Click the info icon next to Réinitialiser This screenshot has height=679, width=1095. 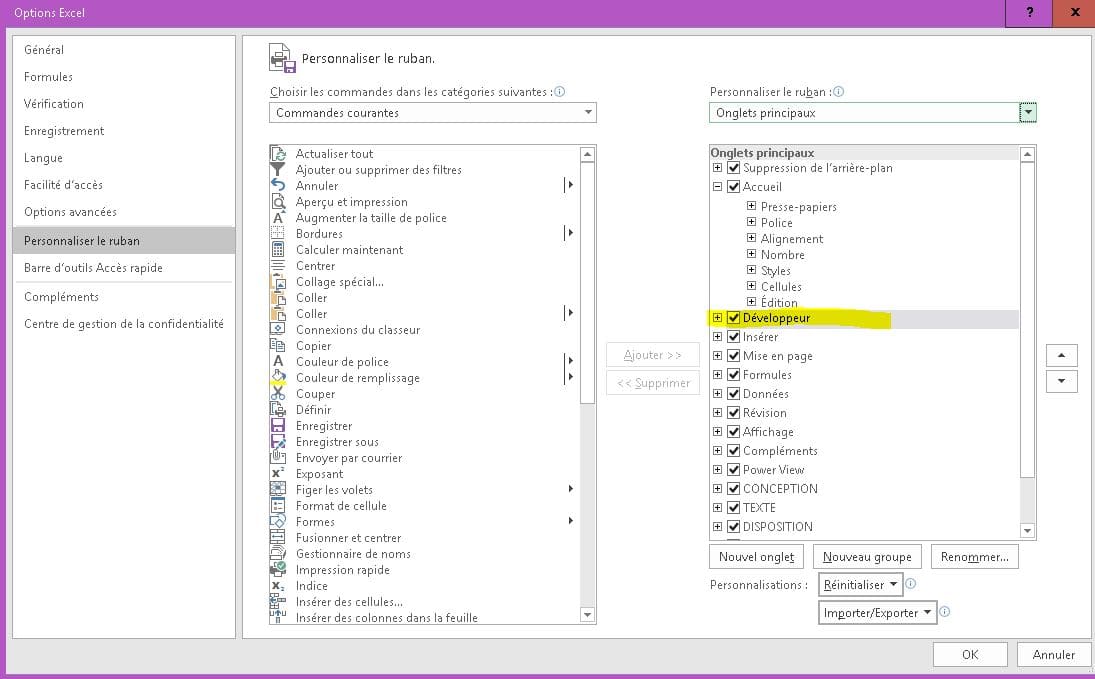911,584
